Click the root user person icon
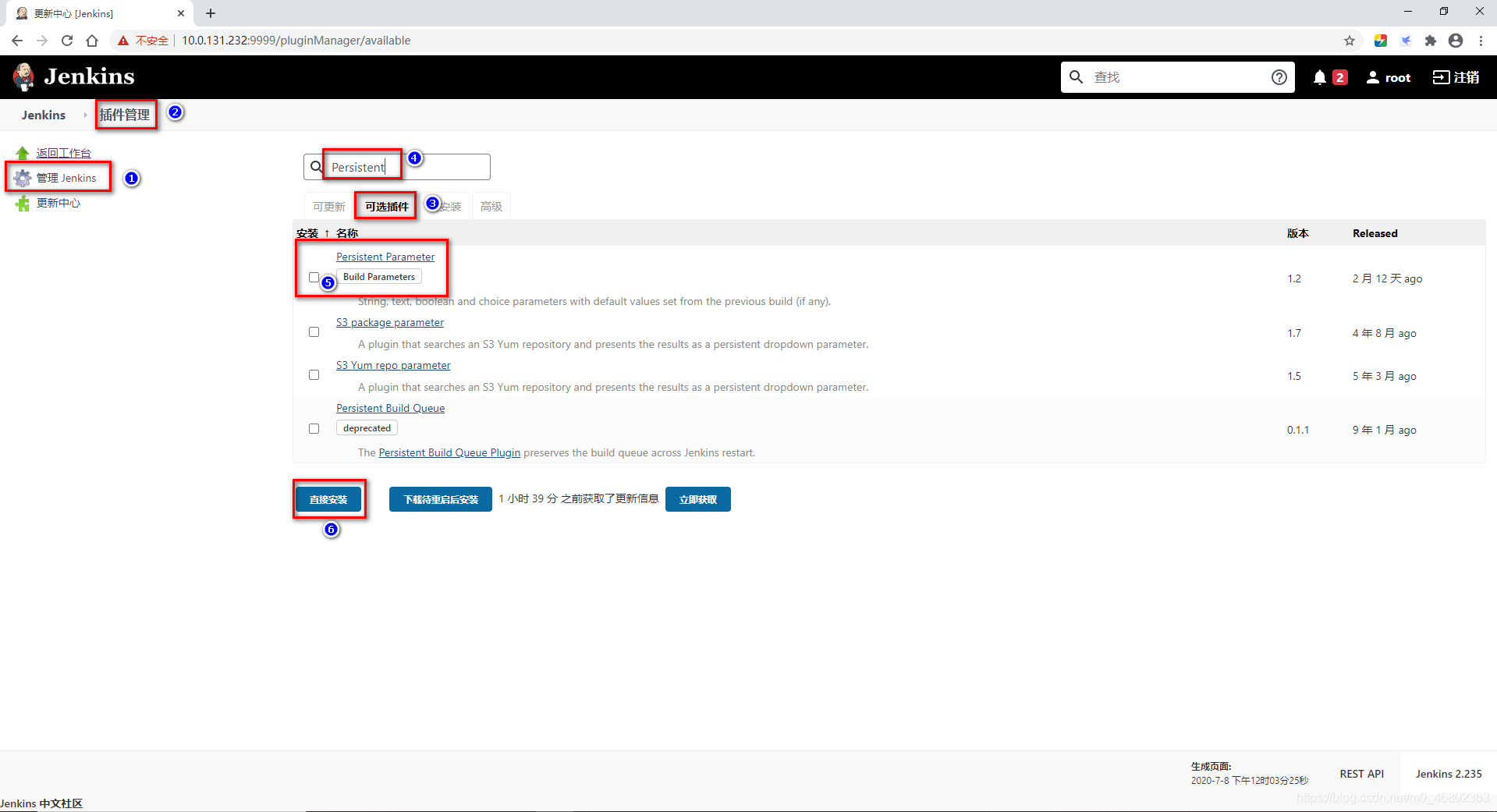The image size is (1497, 812). (1373, 77)
